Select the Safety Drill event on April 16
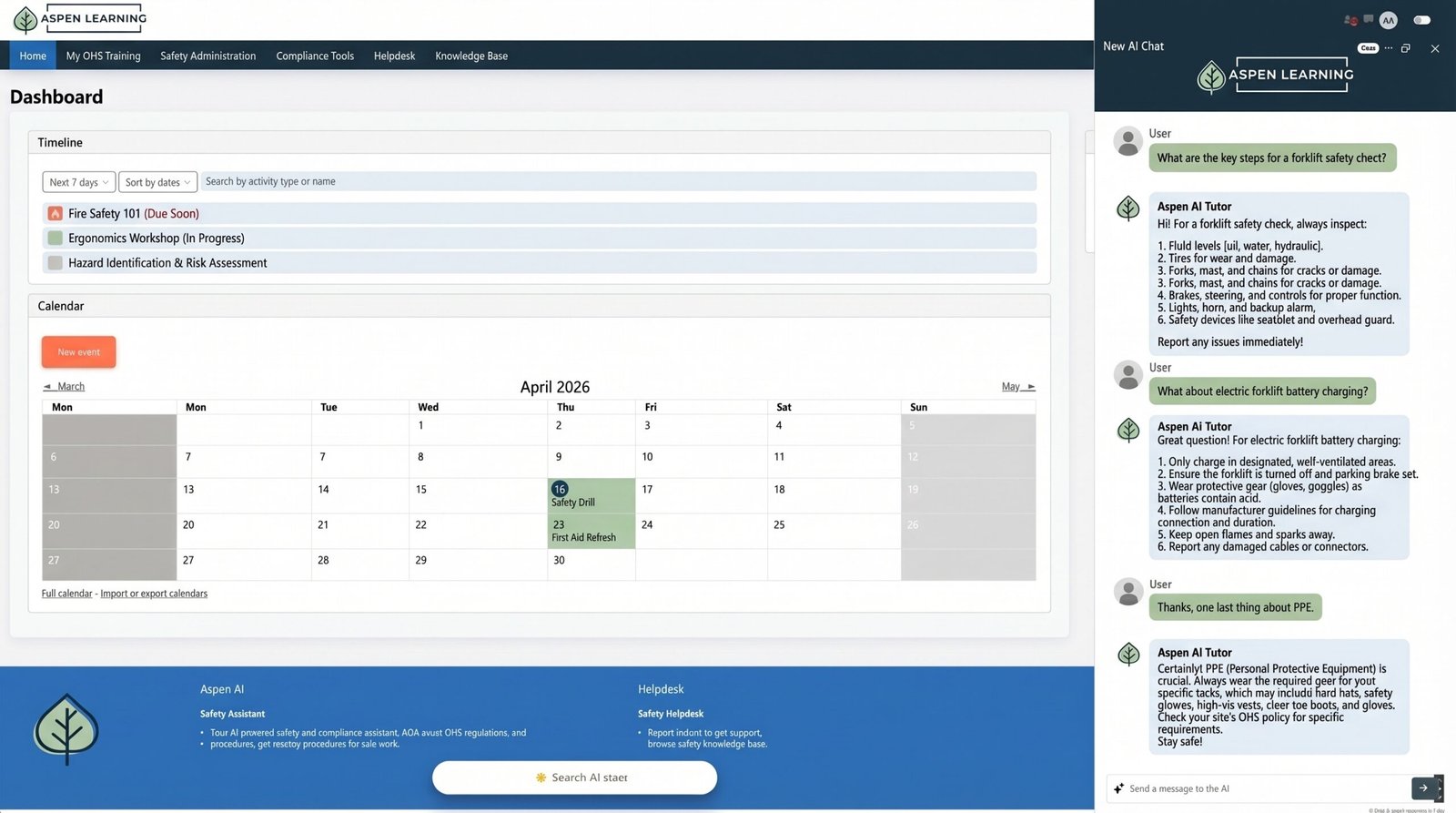Viewport: 1456px width, 813px height. [x=573, y=503]
